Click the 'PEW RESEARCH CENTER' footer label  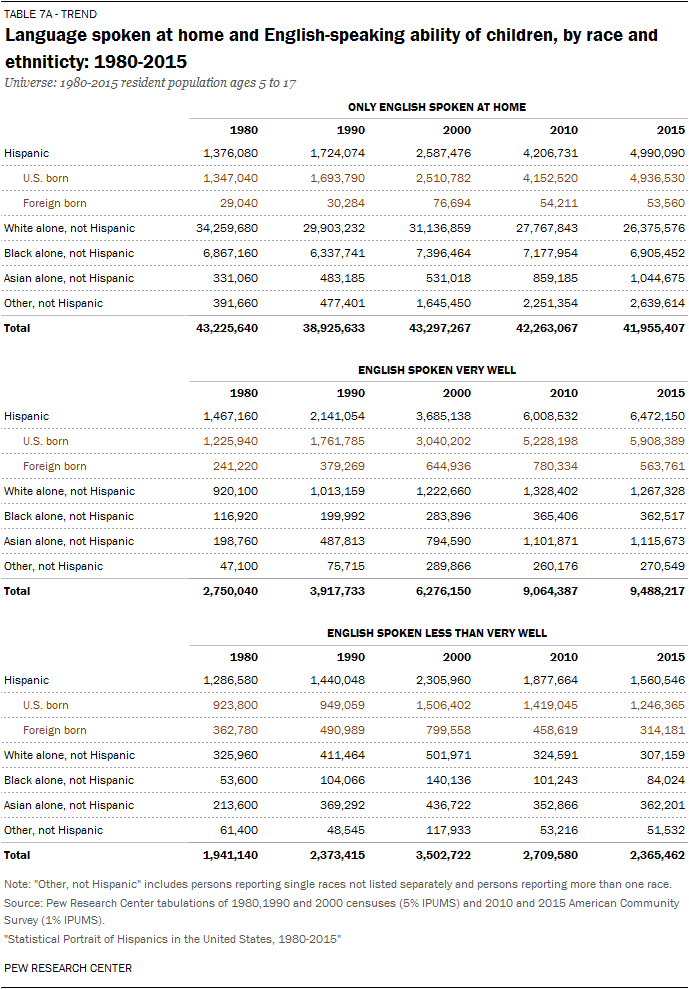pos(68,968)
